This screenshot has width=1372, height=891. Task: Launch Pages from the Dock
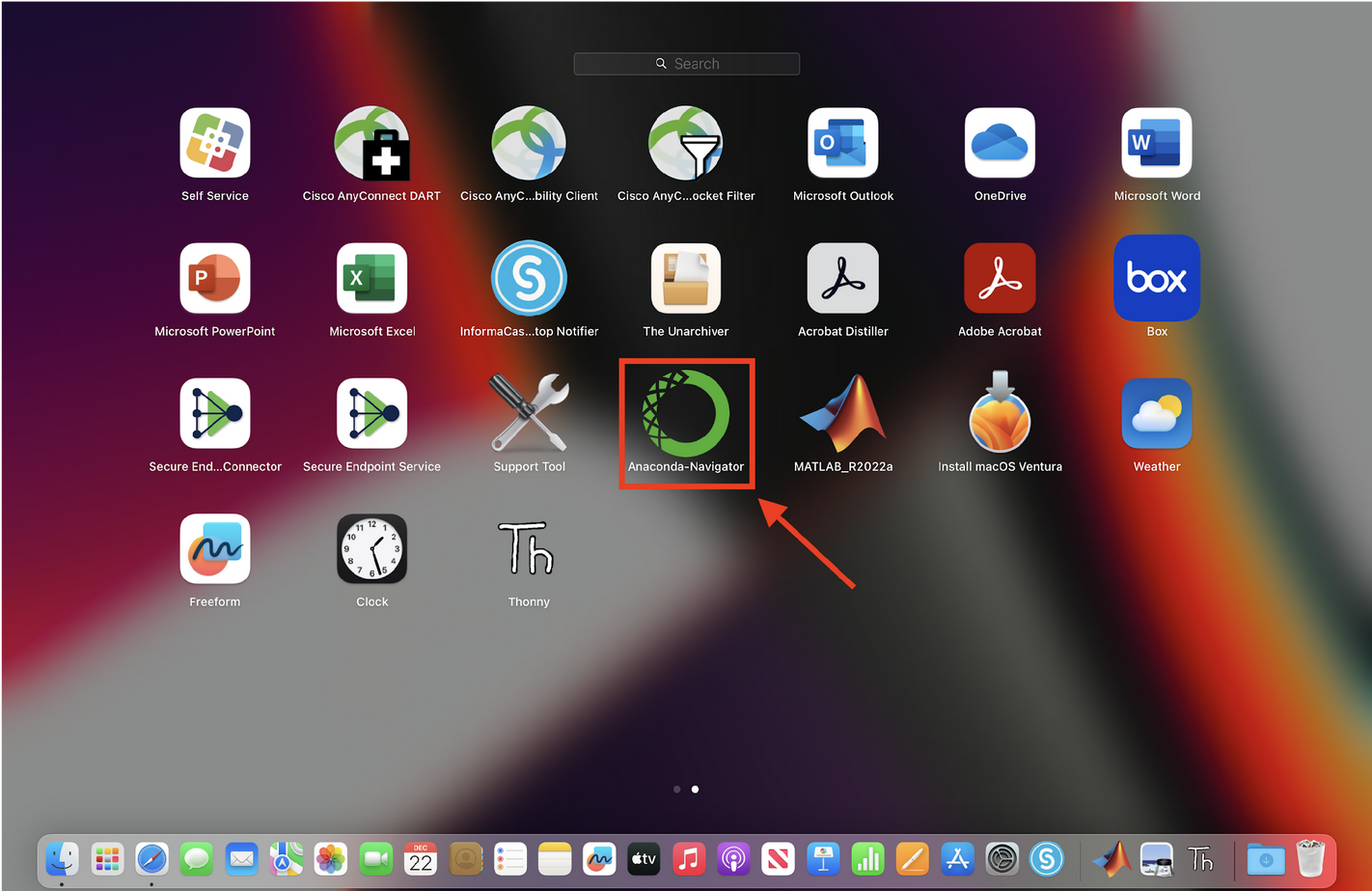(x=912, y=858)
